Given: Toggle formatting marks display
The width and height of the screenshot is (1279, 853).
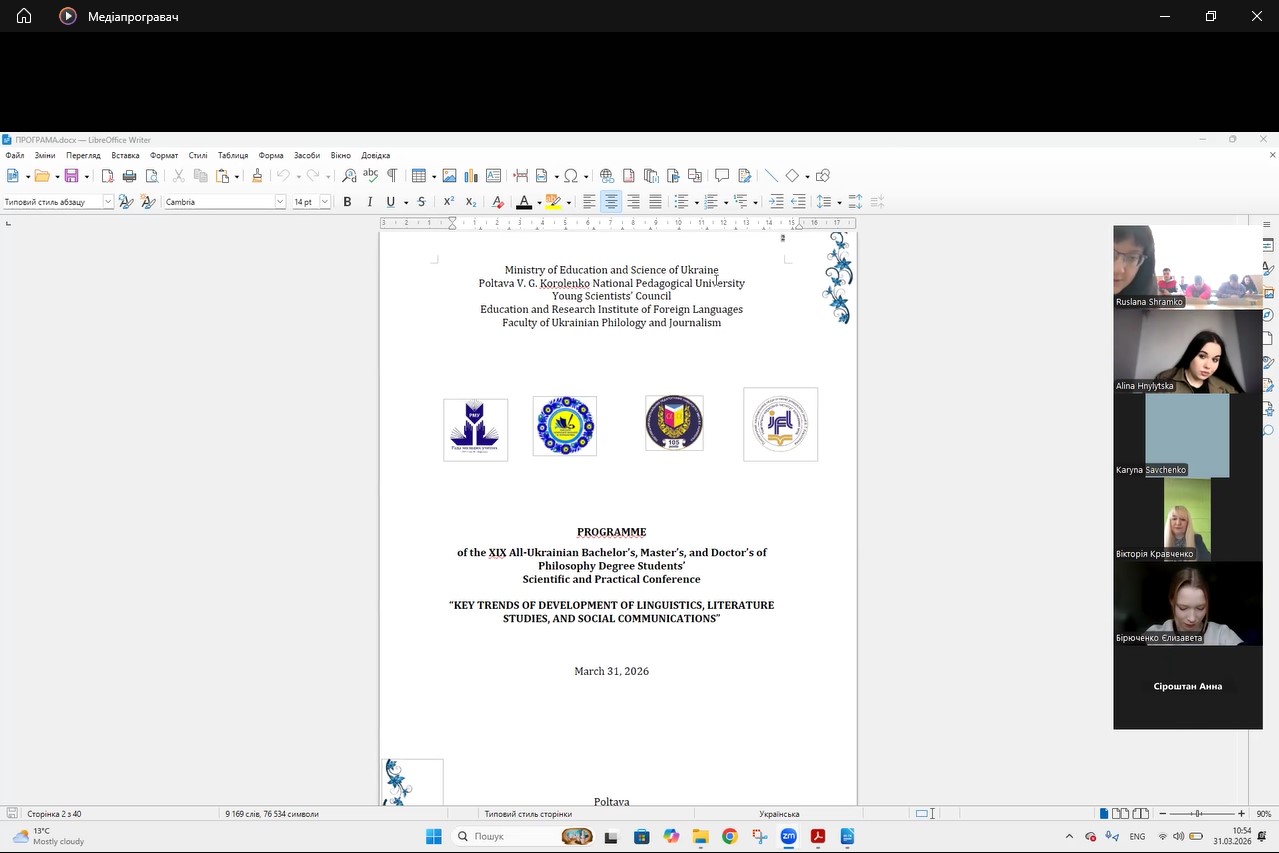Looking at the screenshot, I should click(392, 176).
